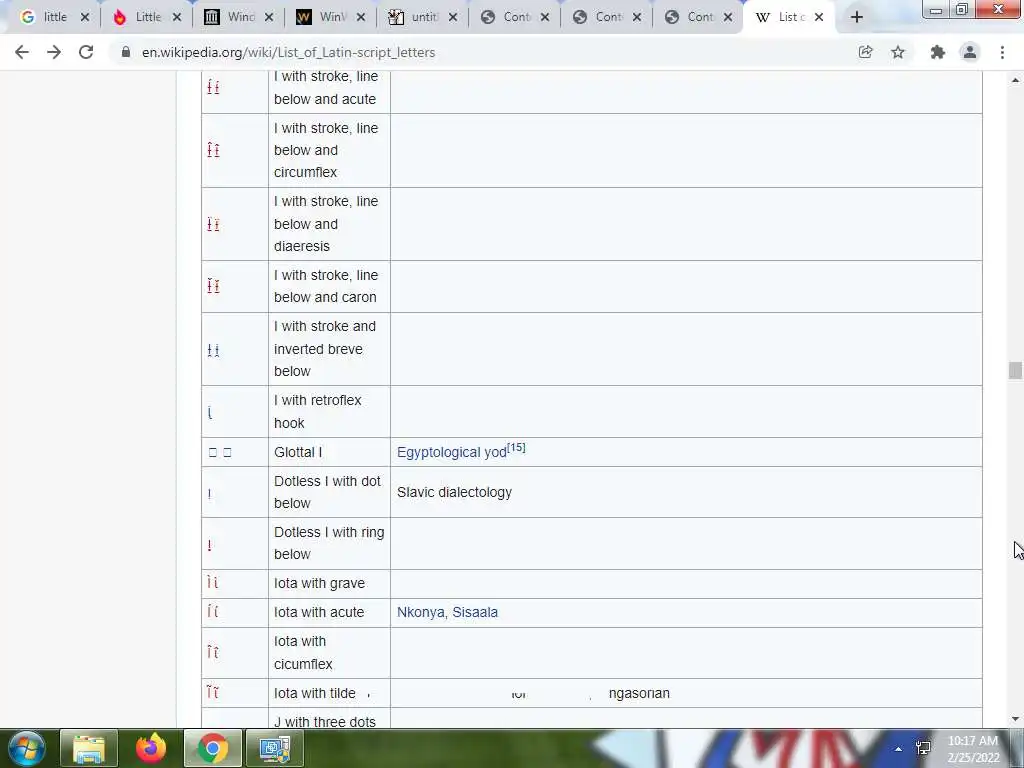Viewport: 1024px width, 768px height.
Task: Close the Wikipedia 'List' tab
Action: (x=819, y=18)
